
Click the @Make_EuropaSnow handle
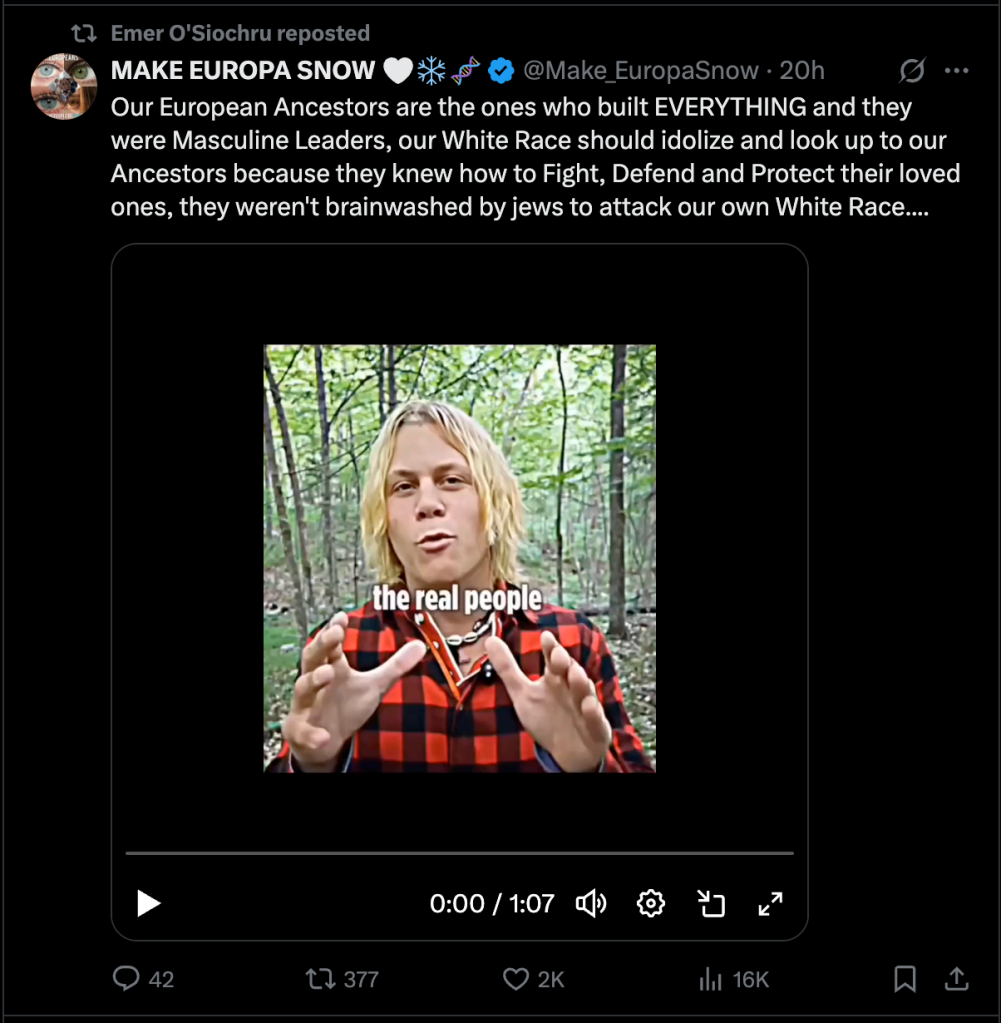pyautogui.click(x=641, y=70)
